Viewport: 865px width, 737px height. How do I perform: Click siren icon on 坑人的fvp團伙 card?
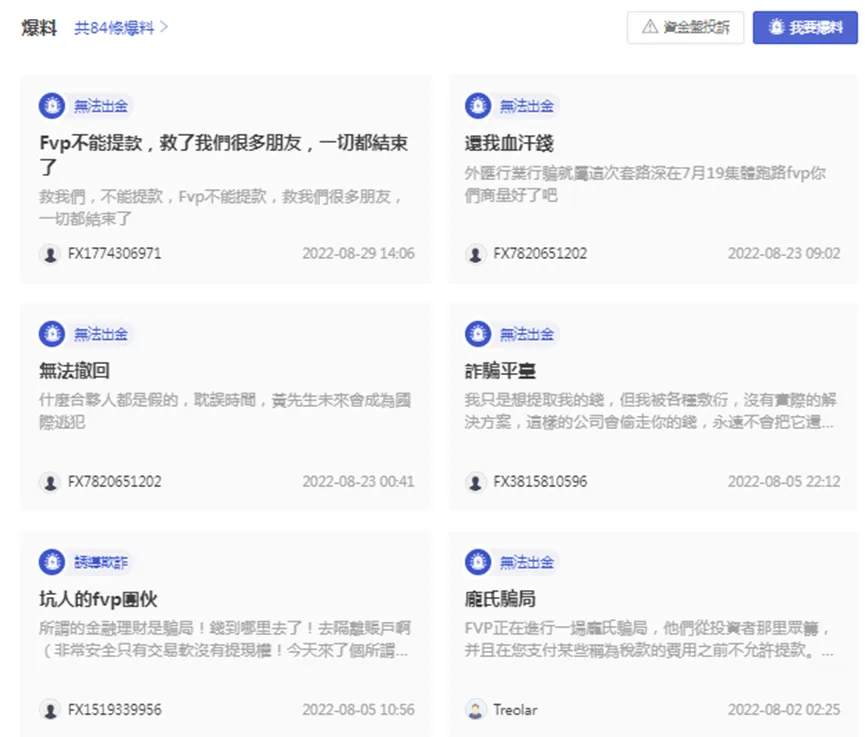pyautogui.click(x=52, y=562)
